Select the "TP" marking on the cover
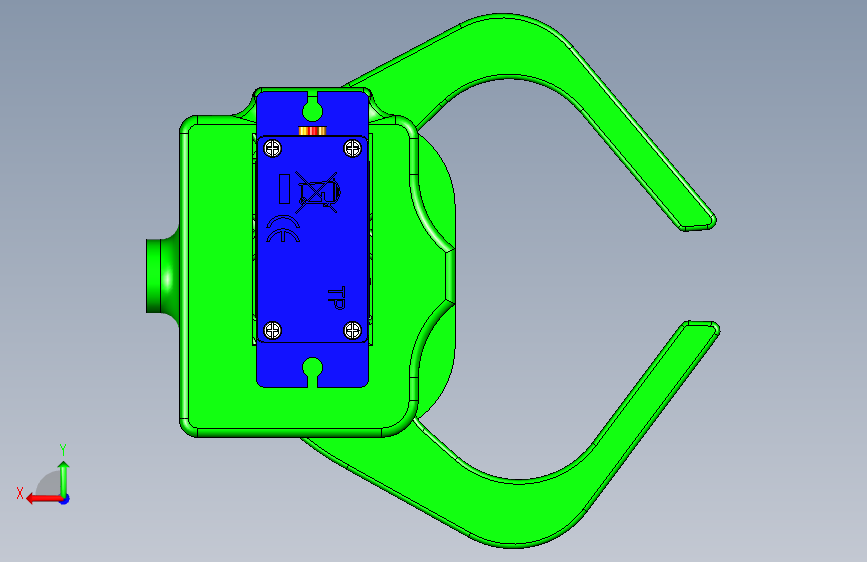 (336, 298)
